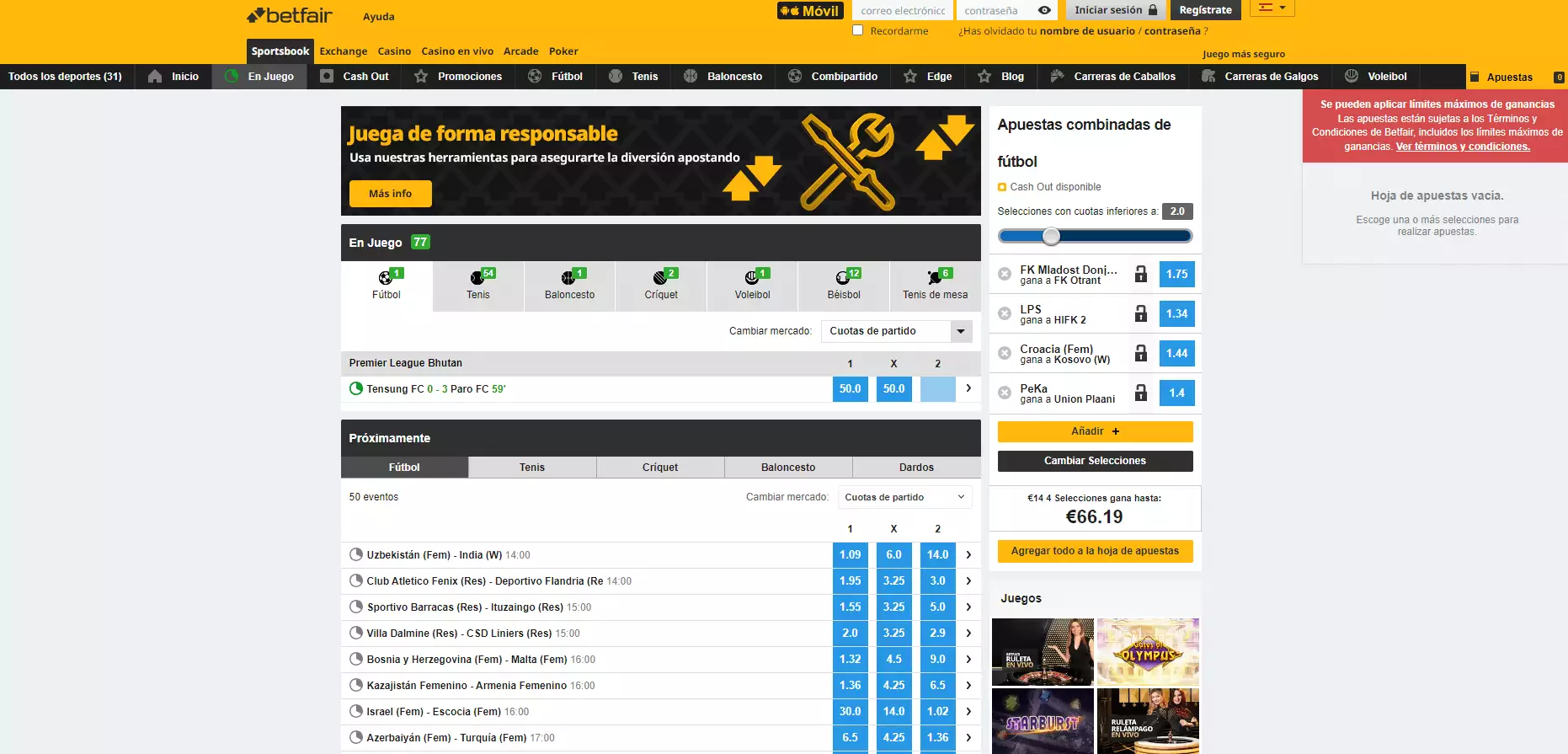This screenshot has height=754, width=1568.
Task: Click Más info on responsible gaming banner
Action: [391, 194]
